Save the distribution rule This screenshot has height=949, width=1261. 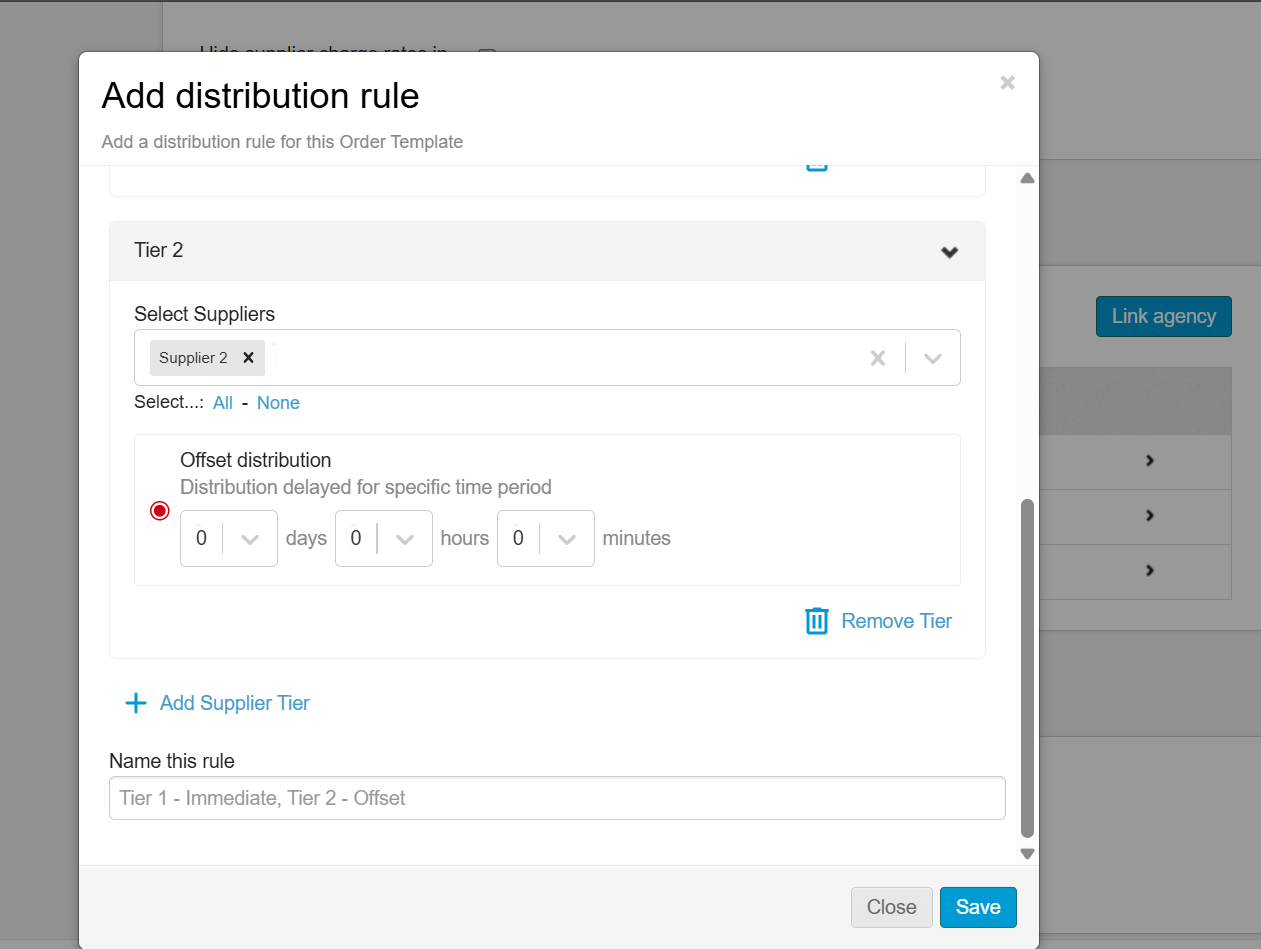pyautogui.click(x=977, y=907)
